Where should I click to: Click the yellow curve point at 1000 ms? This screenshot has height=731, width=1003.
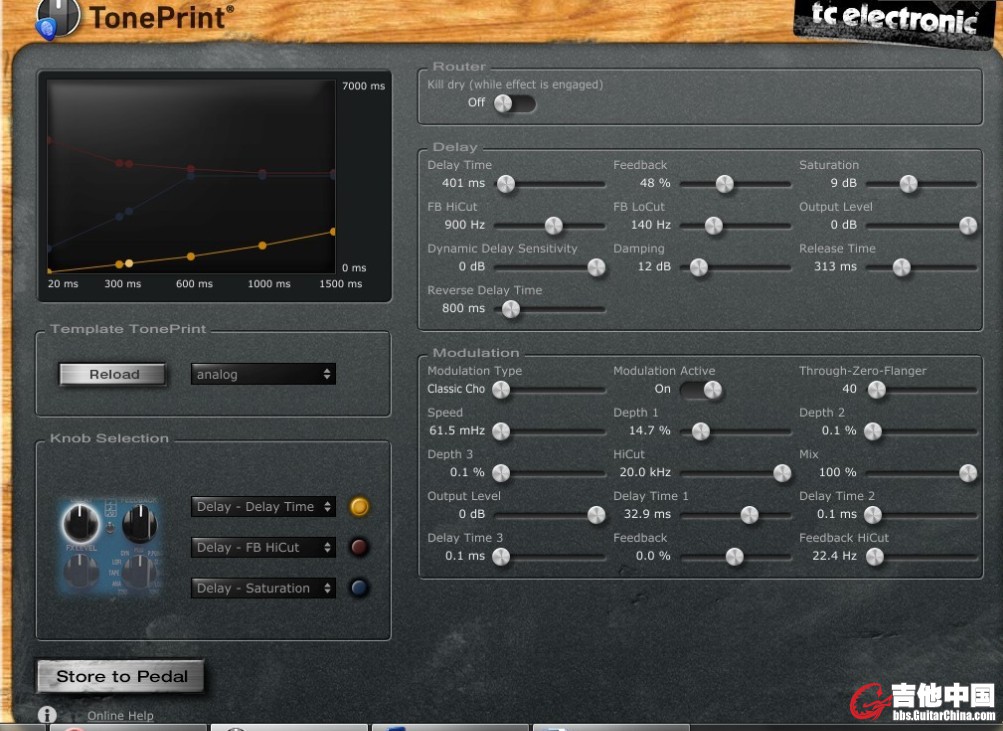262,246
